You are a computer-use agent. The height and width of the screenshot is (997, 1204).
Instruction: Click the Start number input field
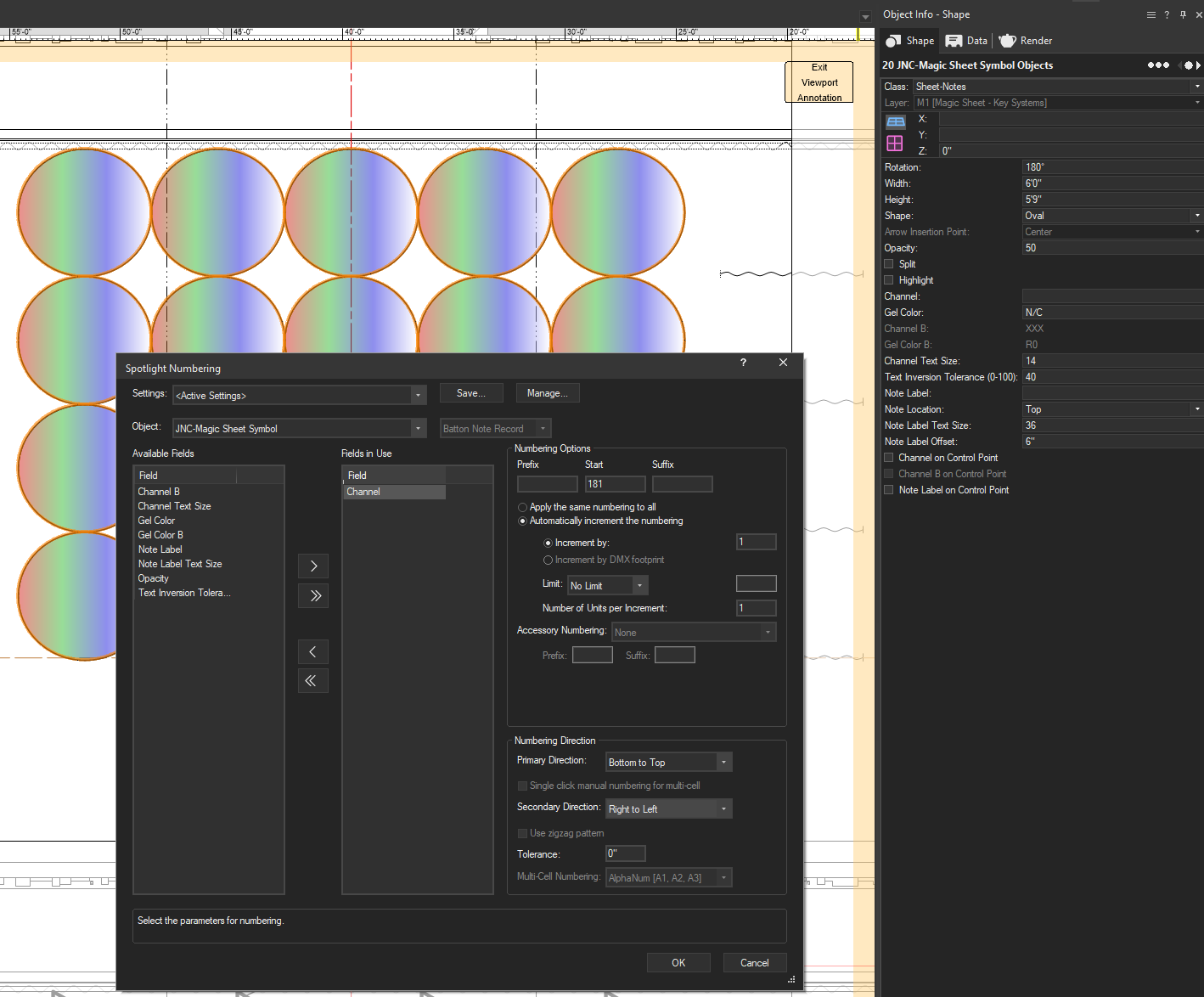615,484
